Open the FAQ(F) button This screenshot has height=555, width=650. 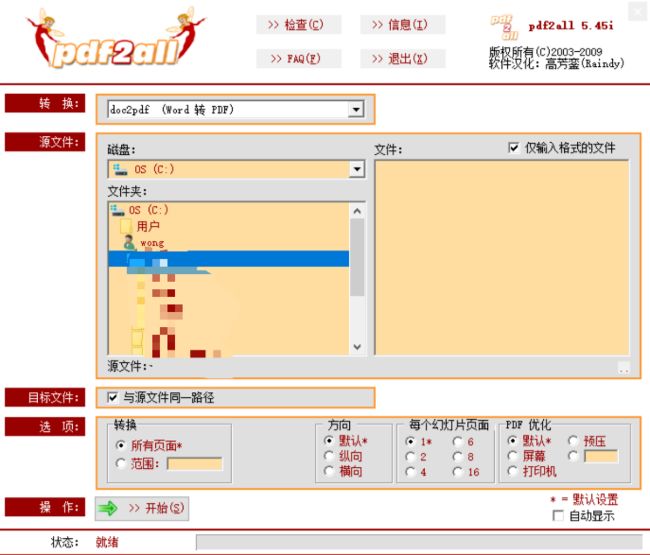[x=298, y=58]
